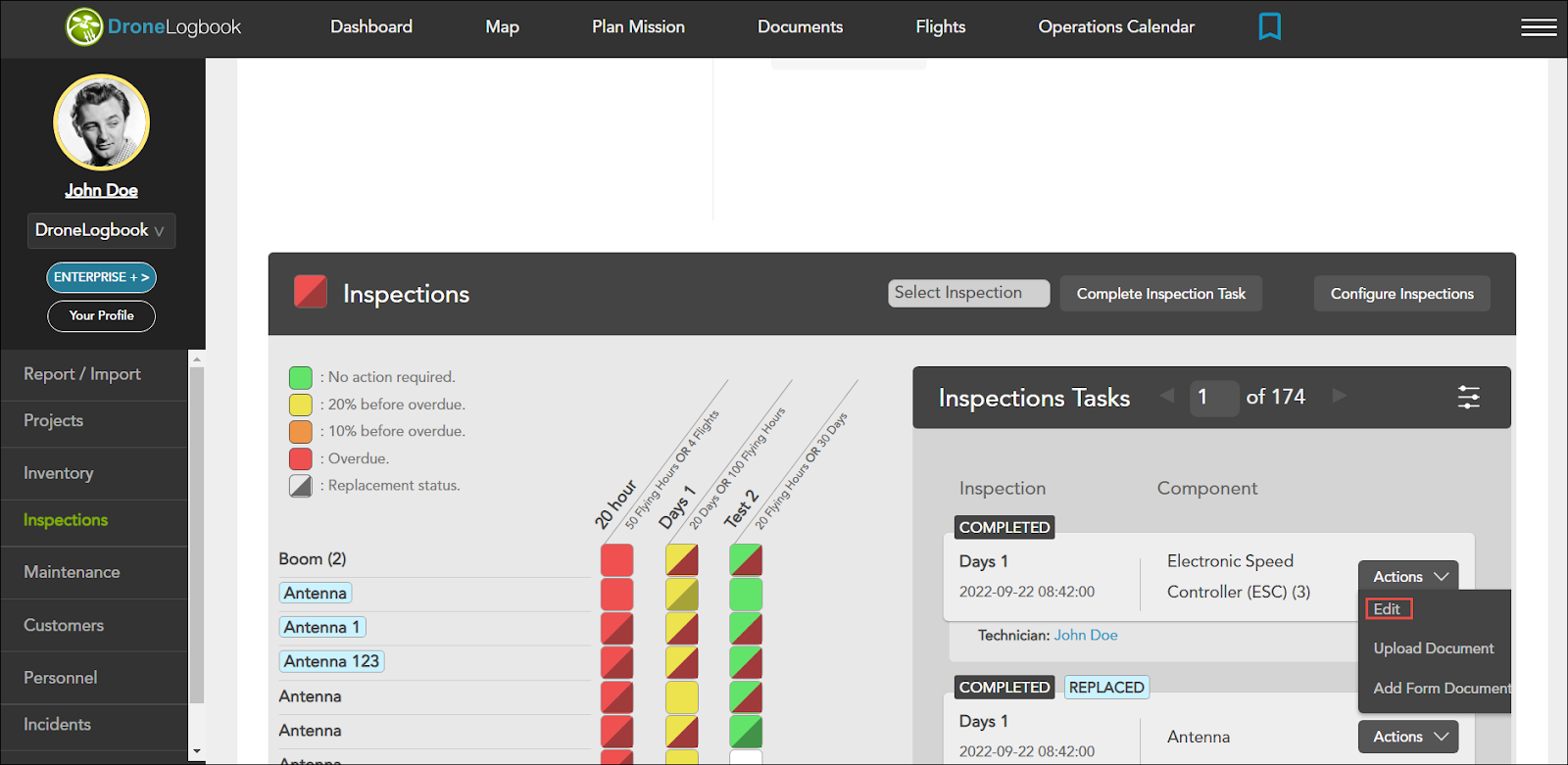Choose Upload Document in Actions menu
The height and width of the screenshot is (765, 1568).
pyautogui.click(x=1434, y=648)
